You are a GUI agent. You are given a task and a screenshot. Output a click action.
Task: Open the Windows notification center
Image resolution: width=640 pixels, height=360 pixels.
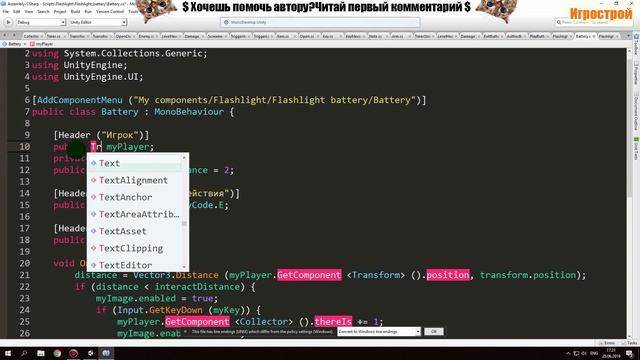tap(629, 353)
